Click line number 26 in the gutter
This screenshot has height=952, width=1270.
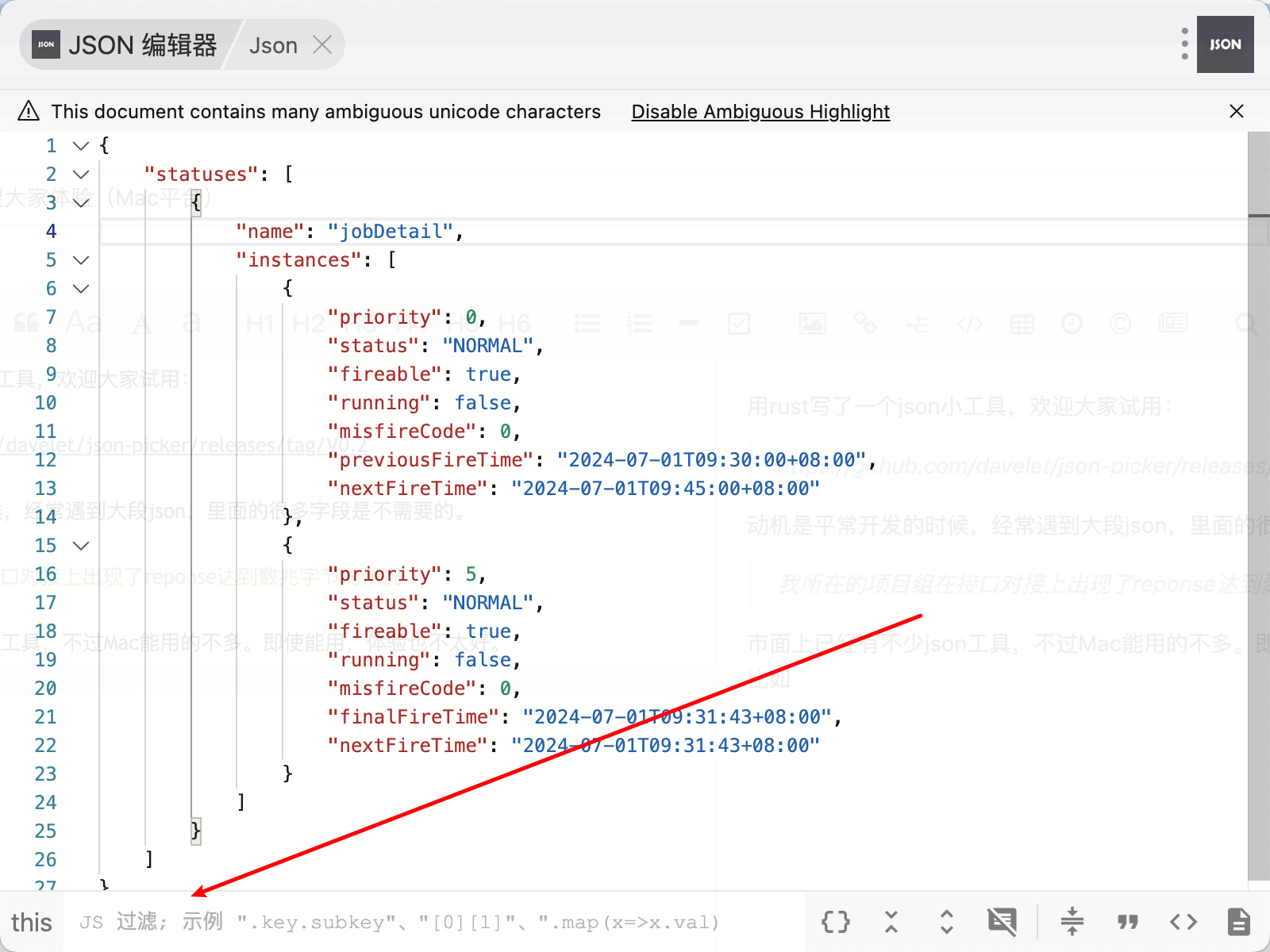(x=46, y=860)
